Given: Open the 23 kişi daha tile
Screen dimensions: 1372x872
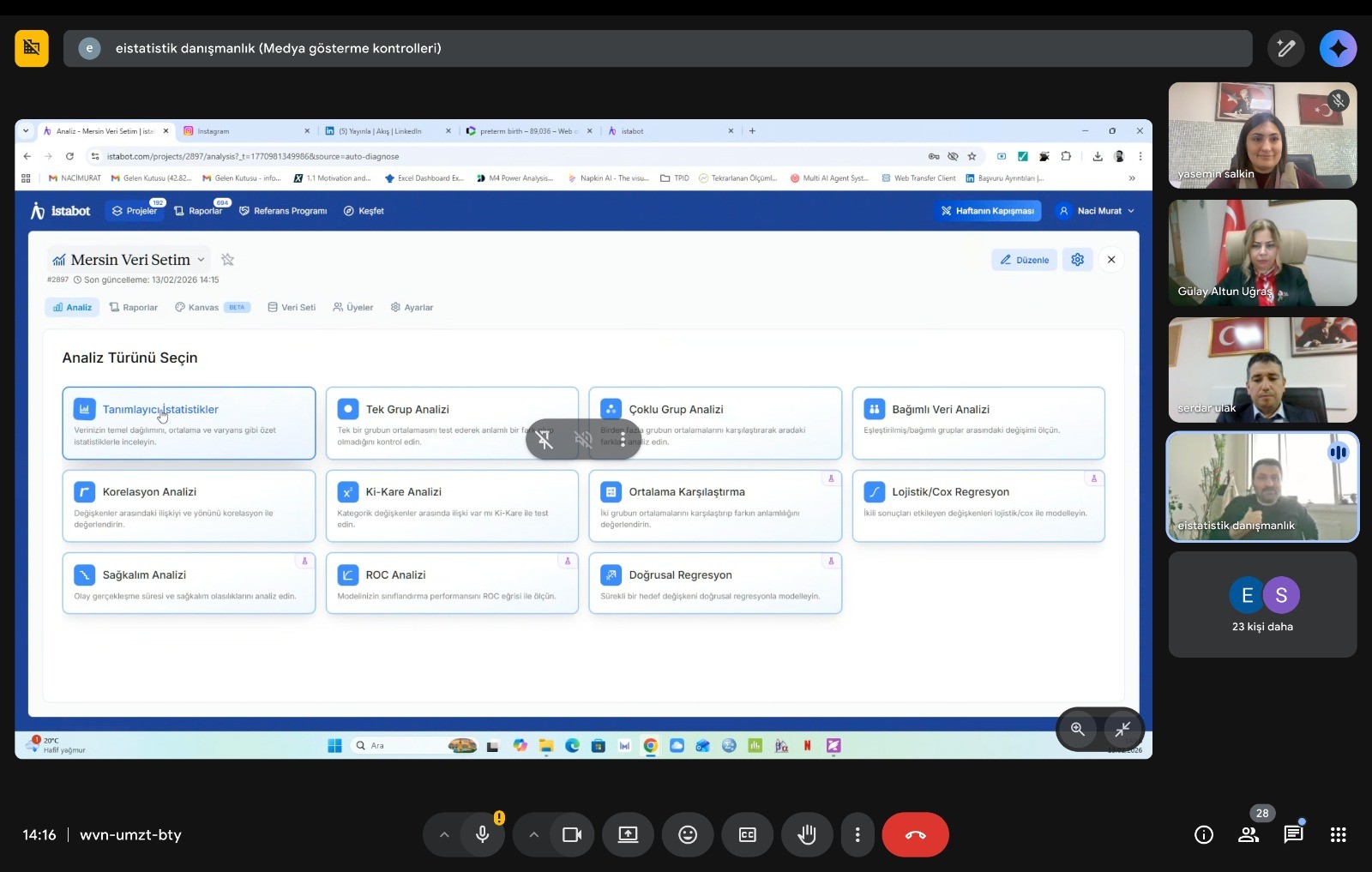Looking at the screenshot, I should tap(1262, 604).
